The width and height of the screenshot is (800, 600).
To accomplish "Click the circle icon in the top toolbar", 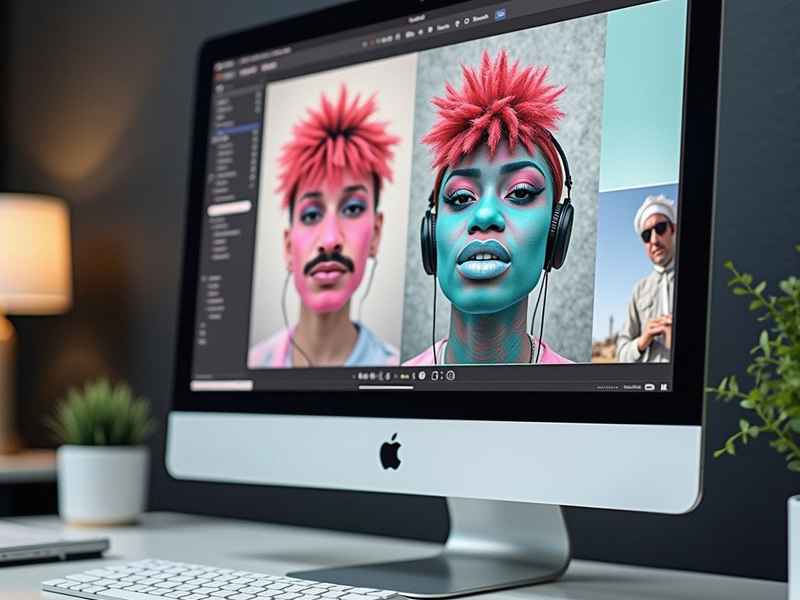I will click(466, 21).
